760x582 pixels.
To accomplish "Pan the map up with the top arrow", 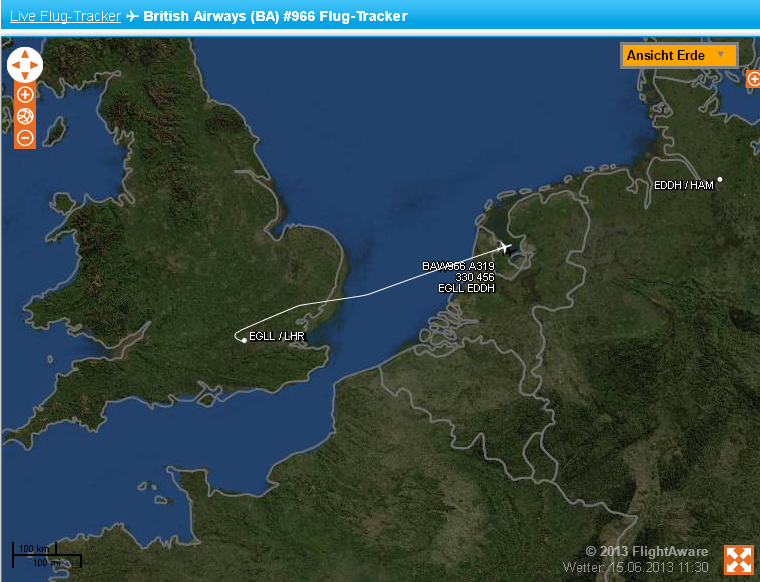I will pos(25,55).
